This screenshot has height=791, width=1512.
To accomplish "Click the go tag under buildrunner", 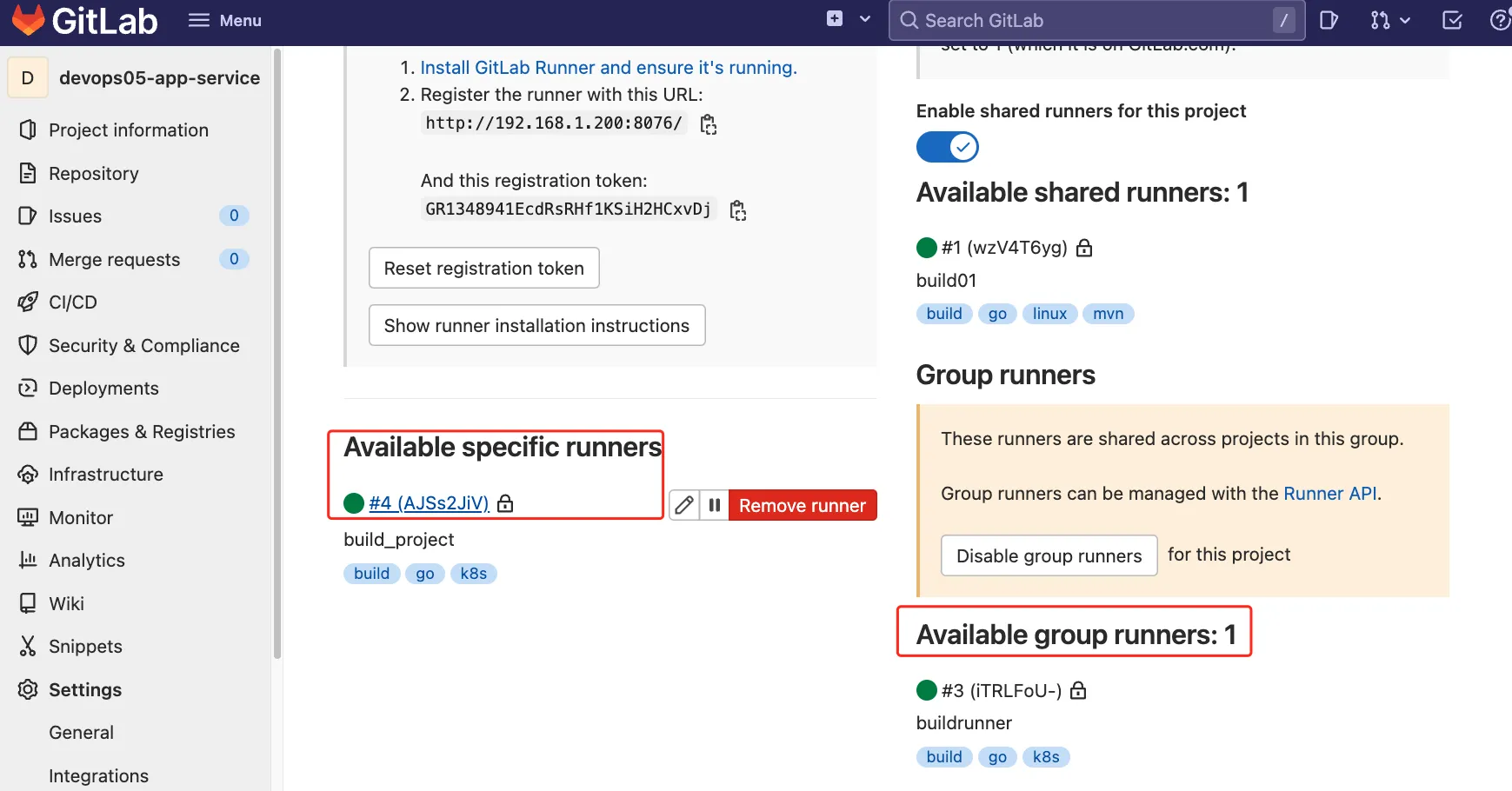I will 997,757.
